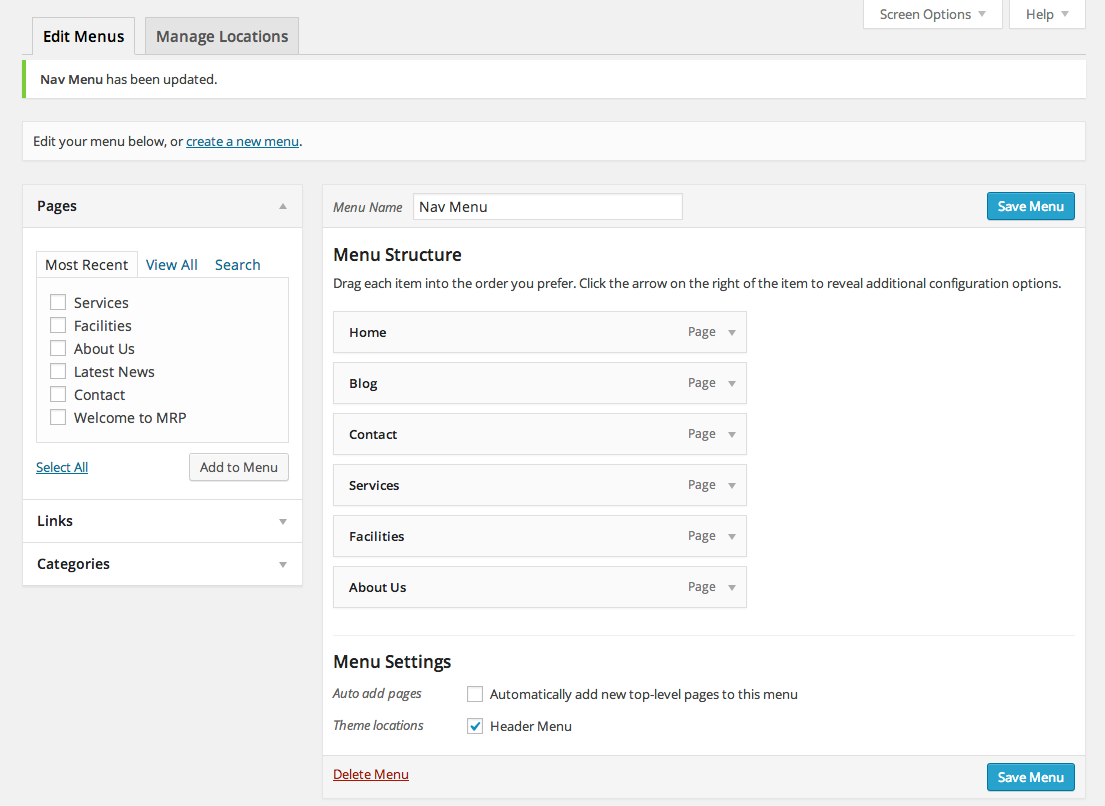Open the Help dropdown
Screen dimensions: 1105x806
pos(1047,15)
